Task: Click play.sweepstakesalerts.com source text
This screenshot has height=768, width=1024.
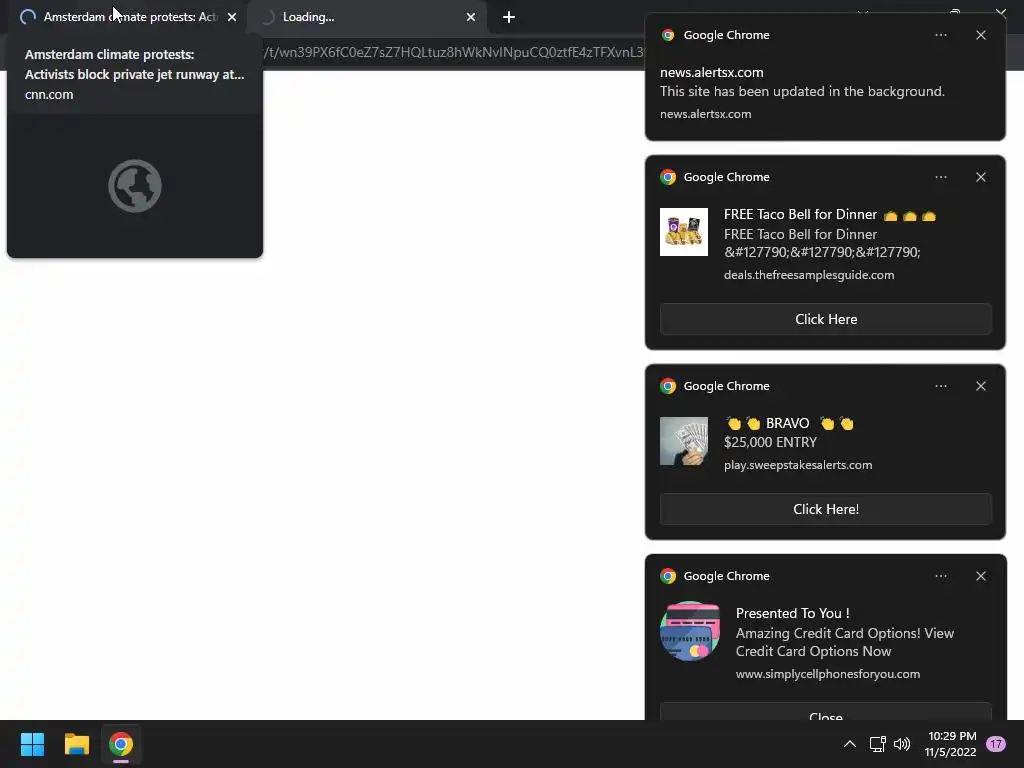Action: (797, 465)
